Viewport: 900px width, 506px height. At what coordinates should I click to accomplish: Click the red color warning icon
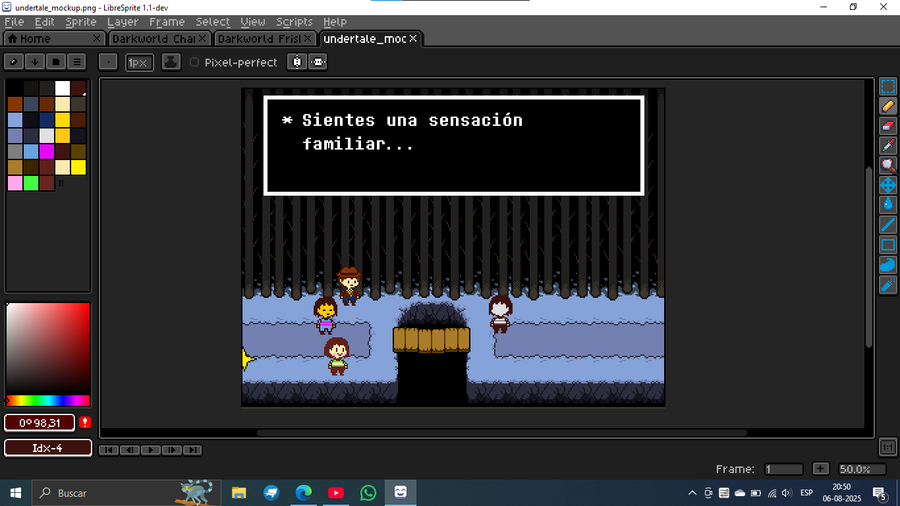point(85,423)
